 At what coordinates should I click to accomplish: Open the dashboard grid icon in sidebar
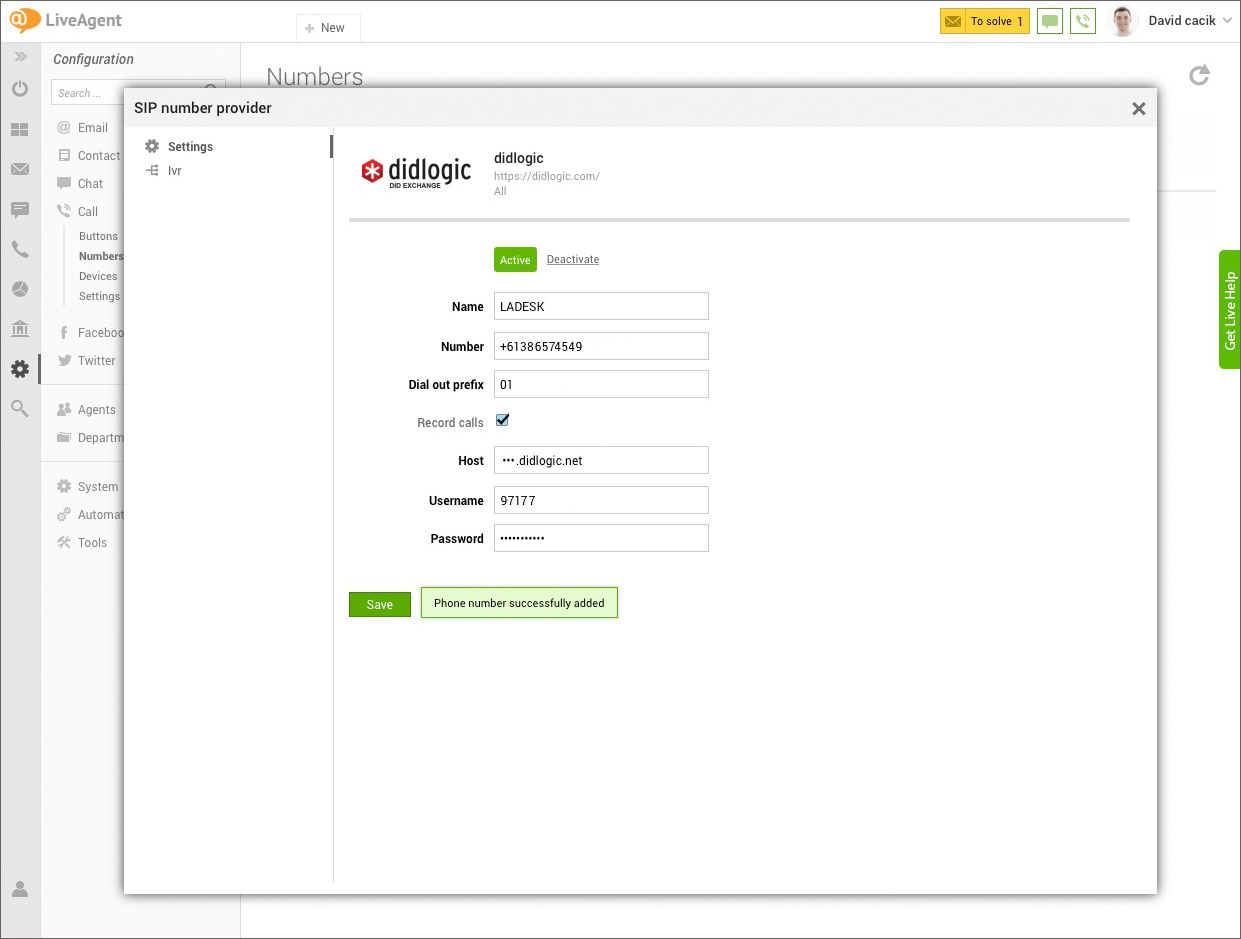[20, 130]
